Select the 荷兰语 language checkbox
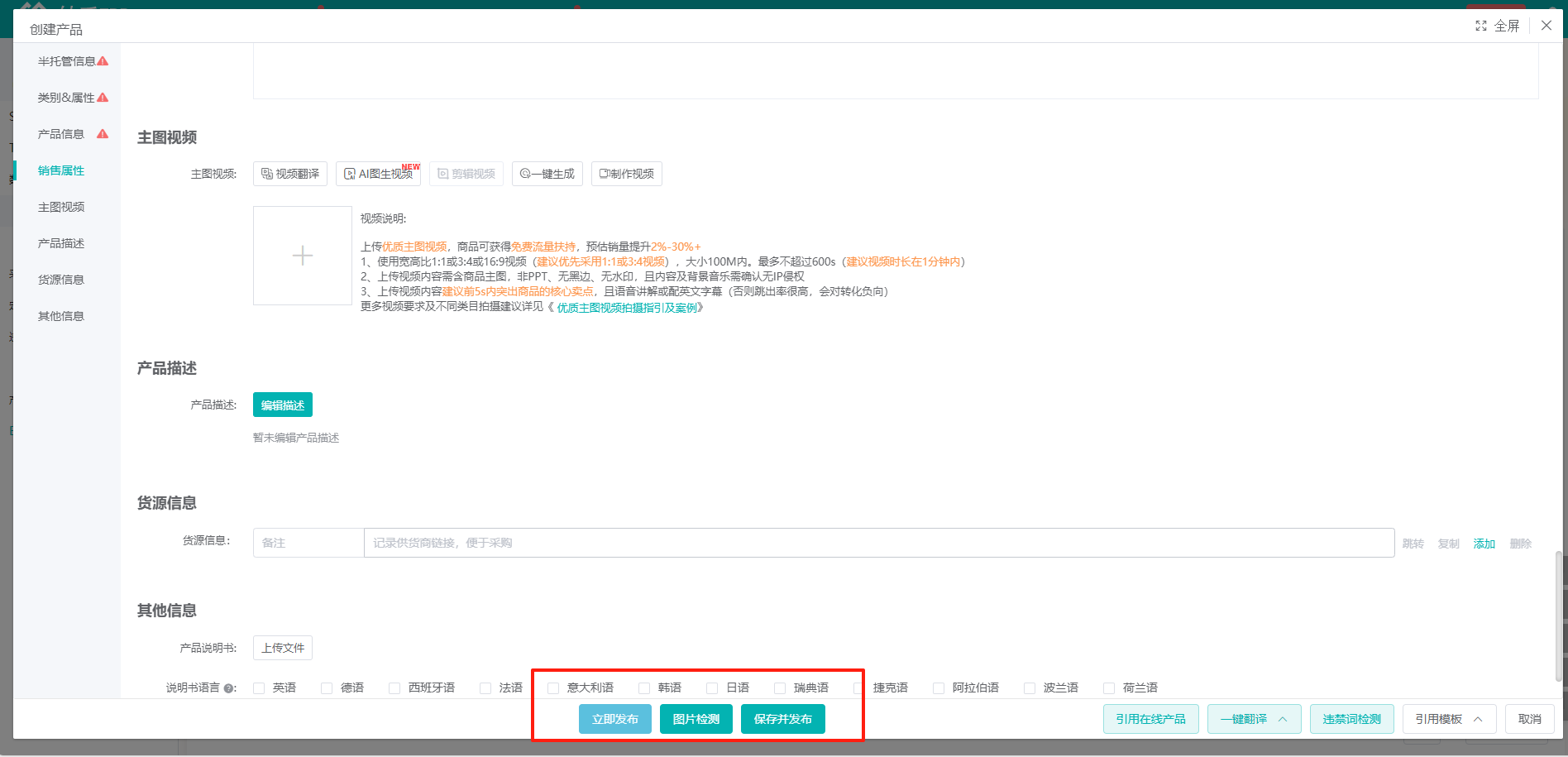This screenshot has width=1568, height=757. point(1109,688)
